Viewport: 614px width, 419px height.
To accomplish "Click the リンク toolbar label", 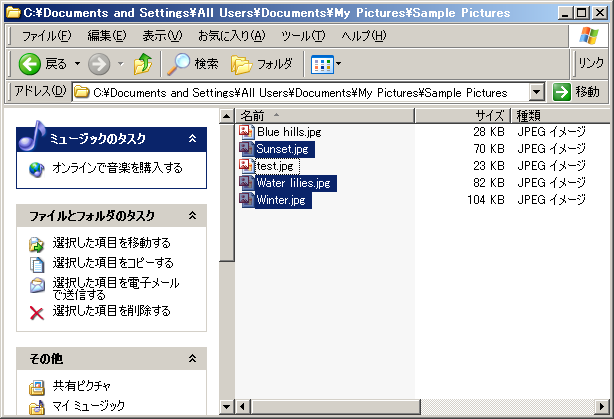I will click(591, 63).
